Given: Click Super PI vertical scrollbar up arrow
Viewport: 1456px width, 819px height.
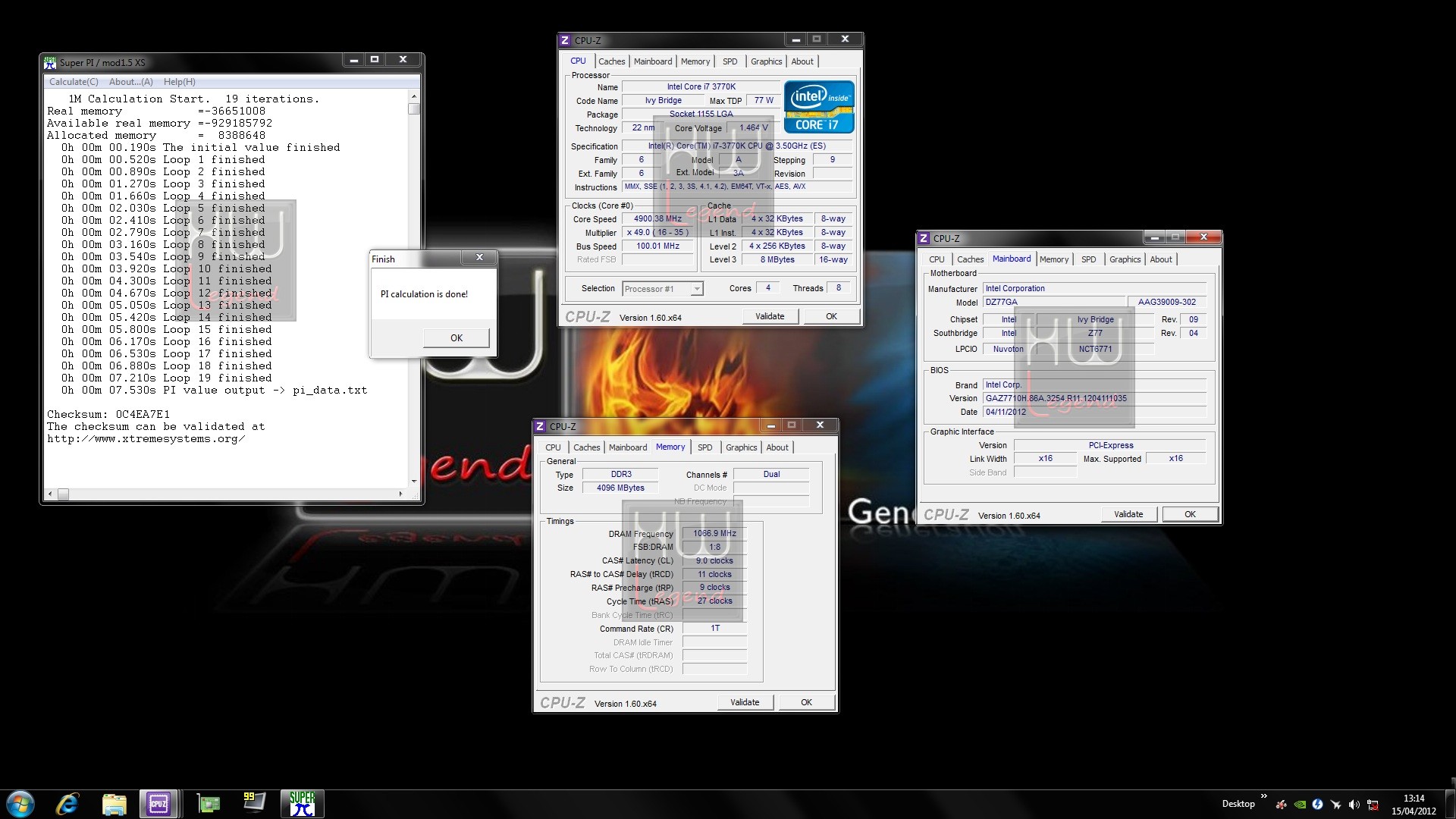Looking at the screenshot, I should pos(413,96).
